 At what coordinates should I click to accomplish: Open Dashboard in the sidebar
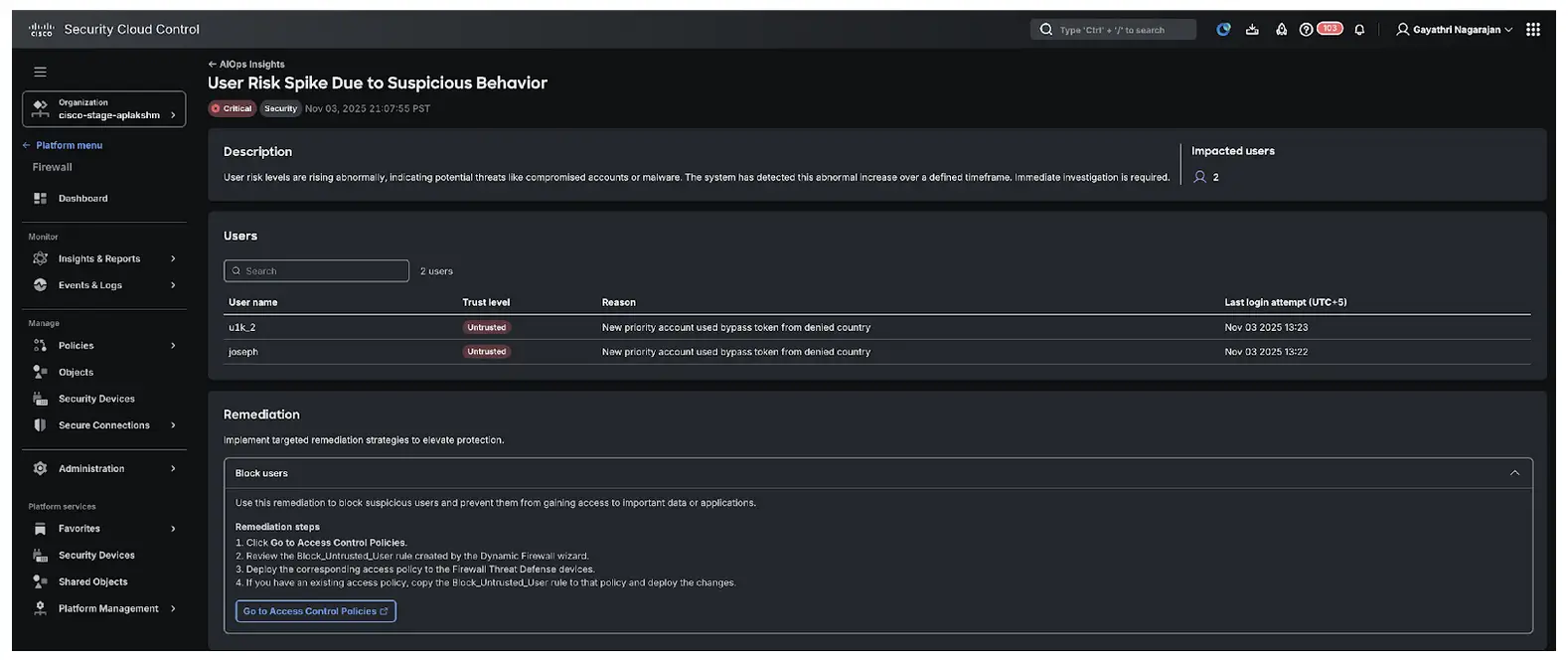click(x=82, y=199)
